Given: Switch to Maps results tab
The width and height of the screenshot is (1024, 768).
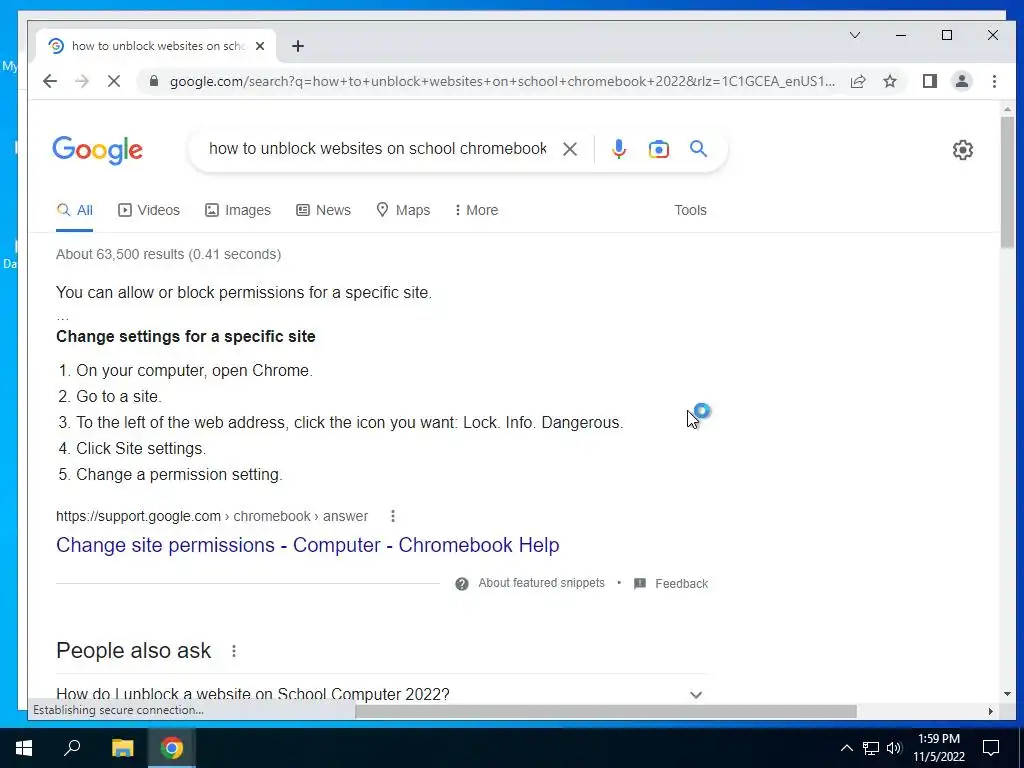Looking at the screenshot, I should coord(403,210).
